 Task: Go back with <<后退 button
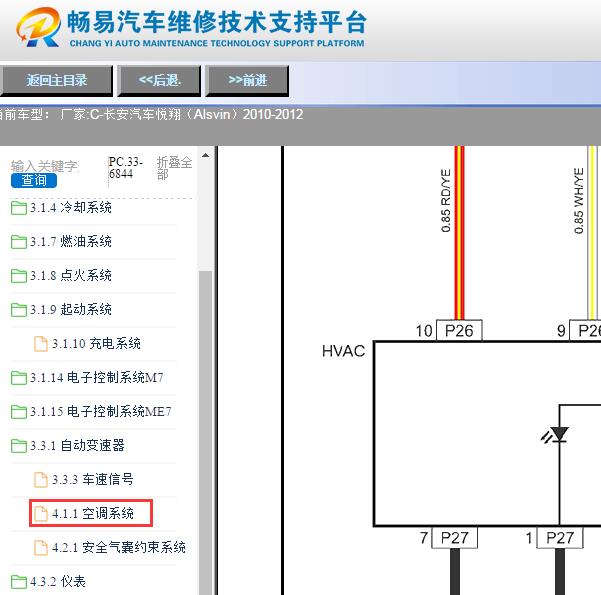(159, 81)
